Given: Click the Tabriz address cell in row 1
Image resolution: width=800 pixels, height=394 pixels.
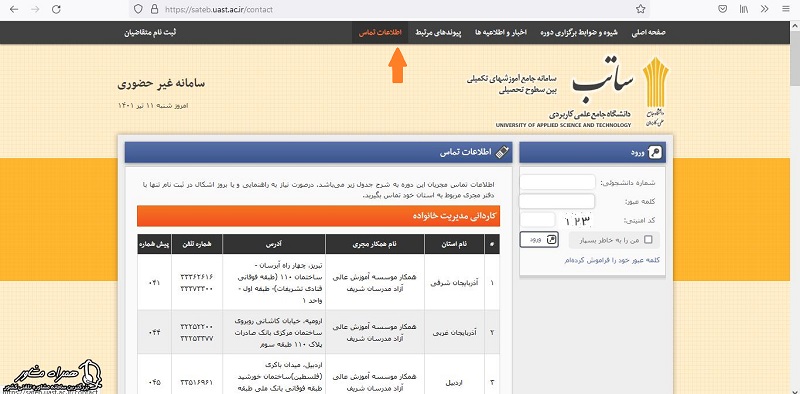Looking at the screenshot, I should (x=273, y=282).
